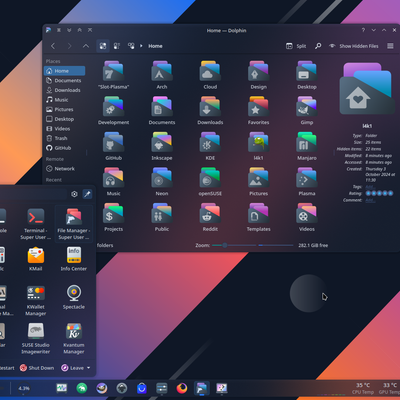
Task: Select the openSUSE folder icon
Action: click(x=210, y=178)
